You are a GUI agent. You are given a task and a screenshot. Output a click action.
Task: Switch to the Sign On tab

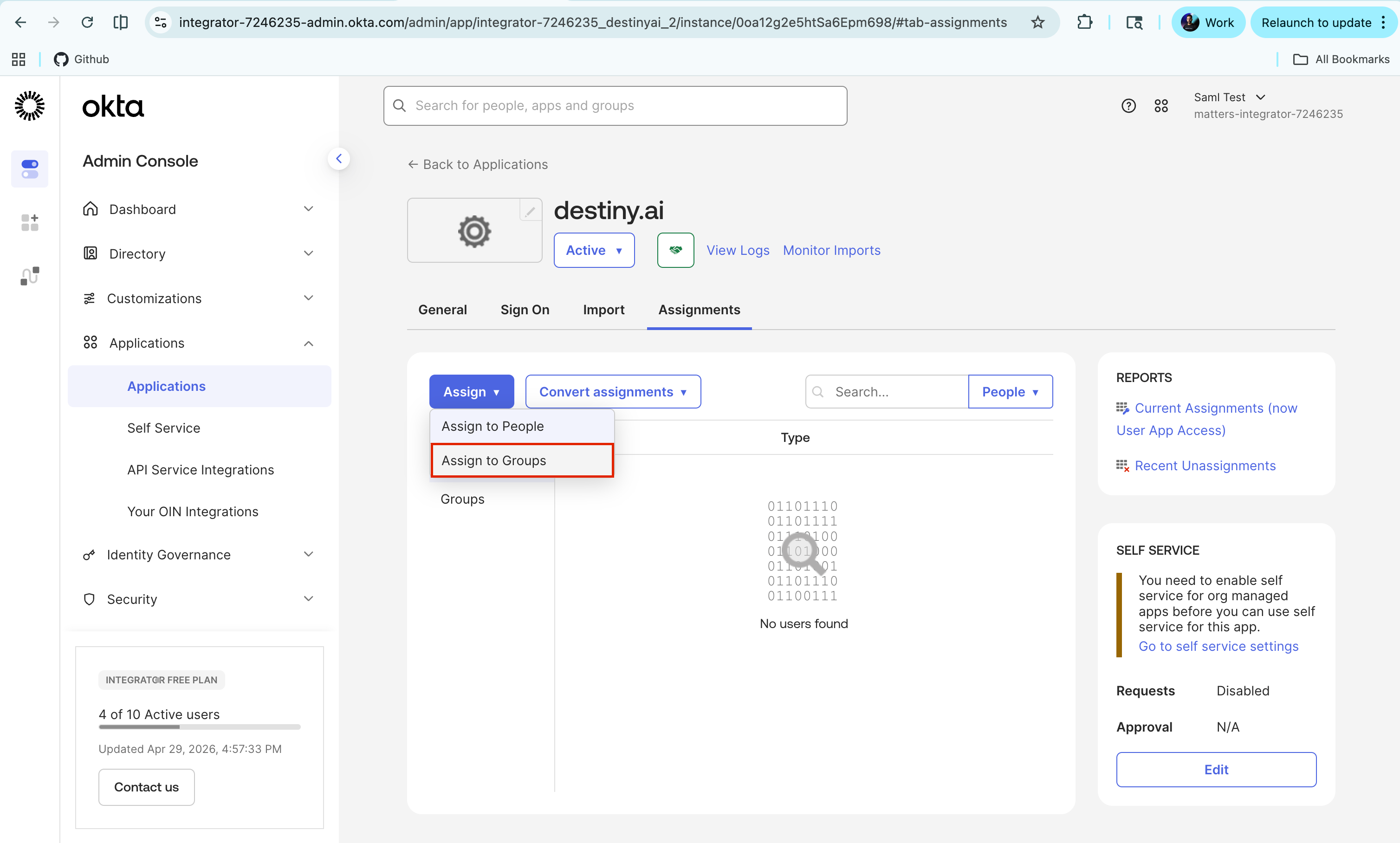tap(525, 310)
